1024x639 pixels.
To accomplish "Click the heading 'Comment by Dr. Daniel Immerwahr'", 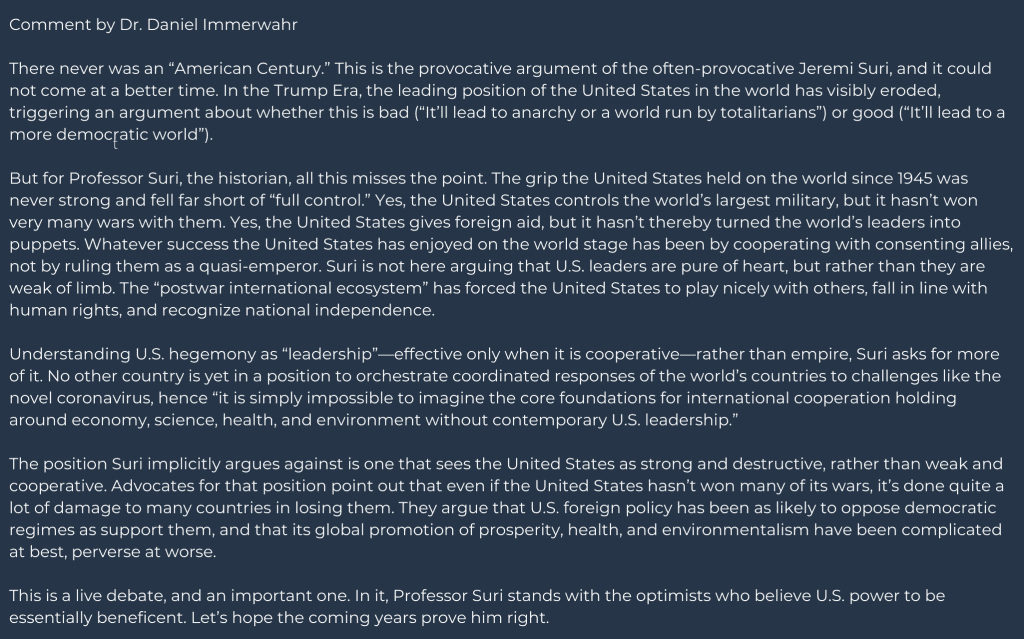I will click(x=153, y=25).
